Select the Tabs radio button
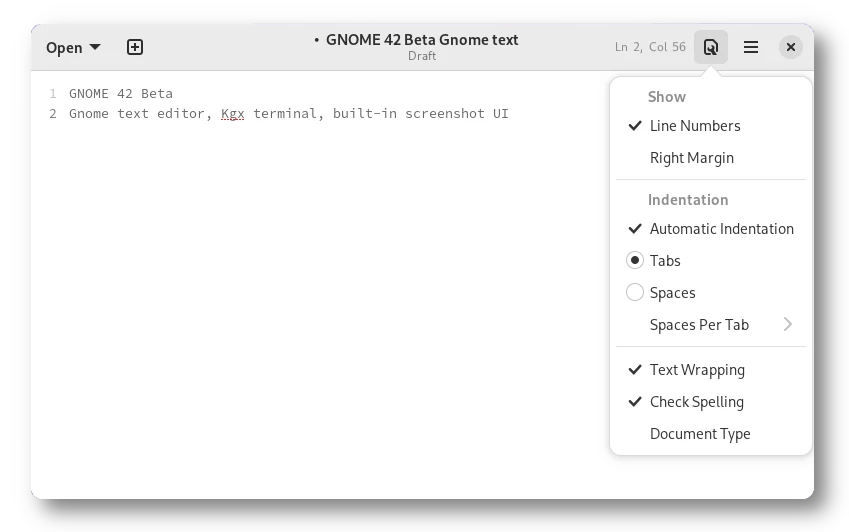This screenshot has height=532, width=849. [x=635, y=261]
